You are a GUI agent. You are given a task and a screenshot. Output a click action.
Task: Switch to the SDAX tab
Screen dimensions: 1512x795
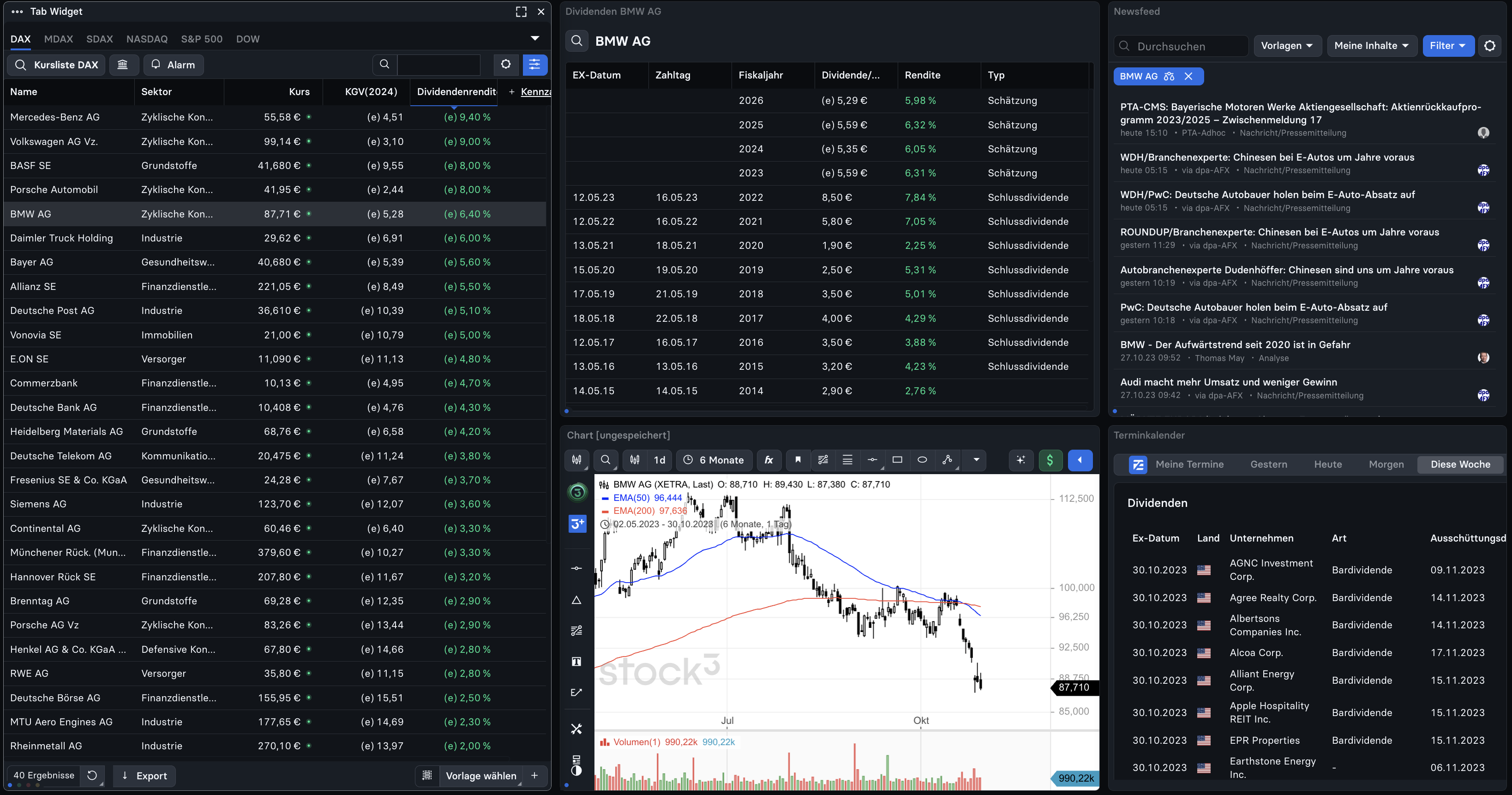[x=100, y=39]
